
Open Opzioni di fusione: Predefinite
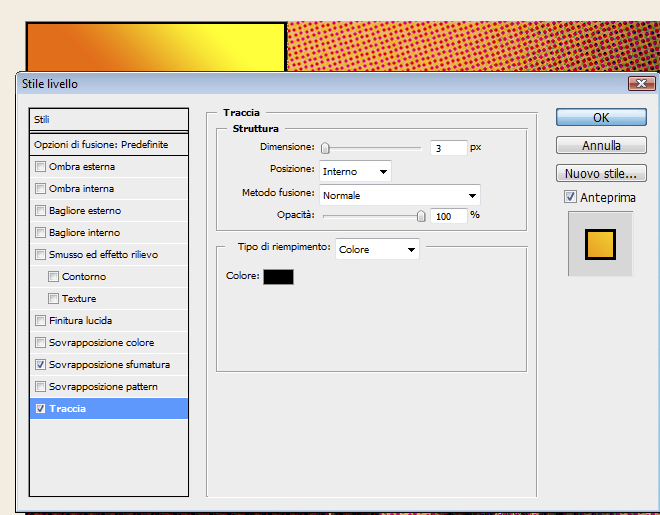109,145
